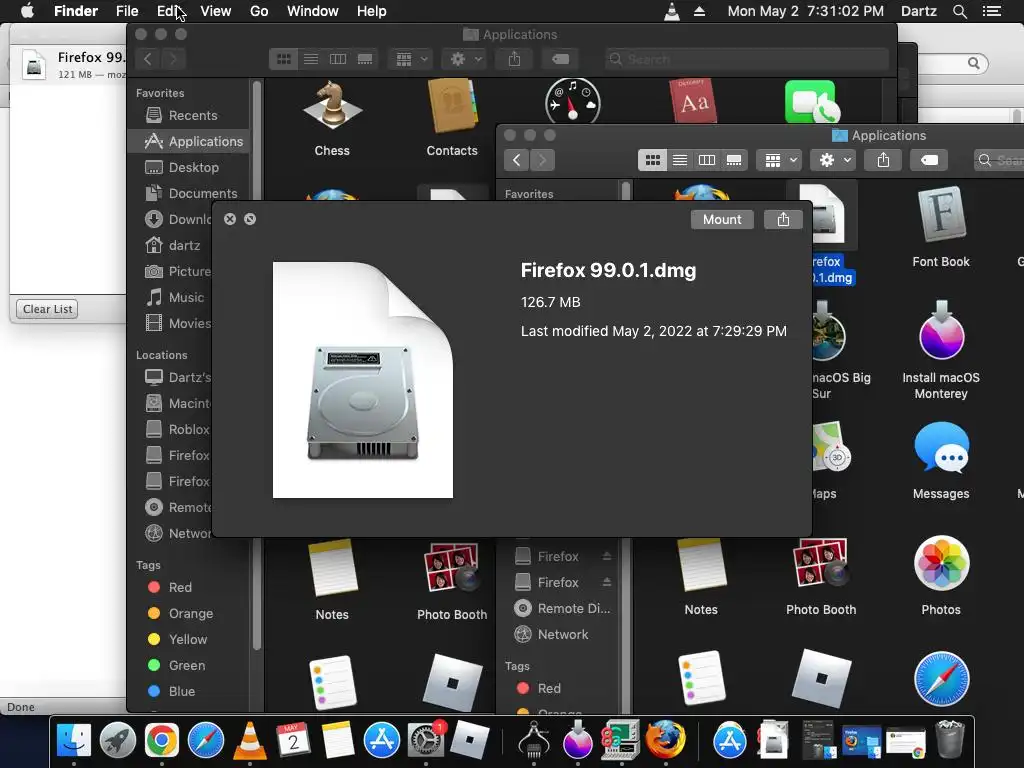The height and width of the screenshot is (768, 1024).
Task: Open VLC from the Dock
Action: click(249, 741)
